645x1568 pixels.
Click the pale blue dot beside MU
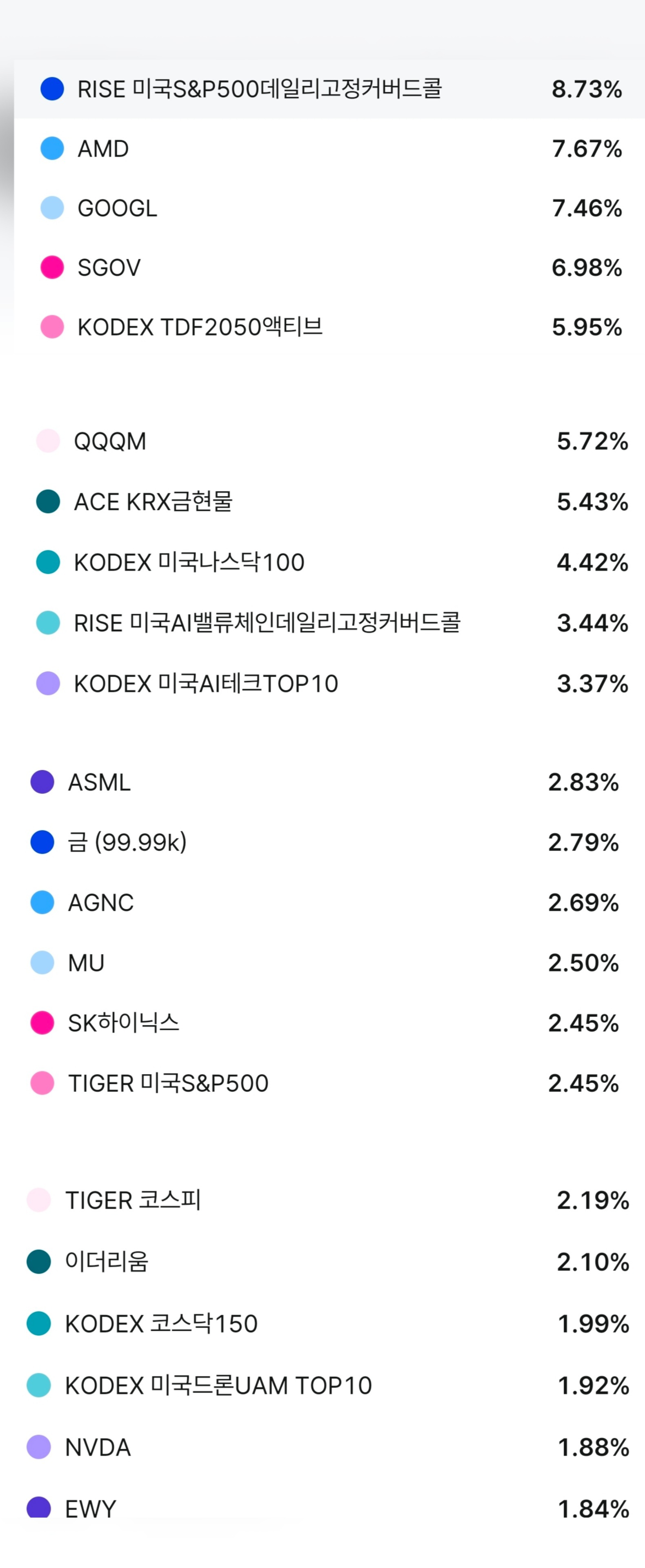(42, 962)
